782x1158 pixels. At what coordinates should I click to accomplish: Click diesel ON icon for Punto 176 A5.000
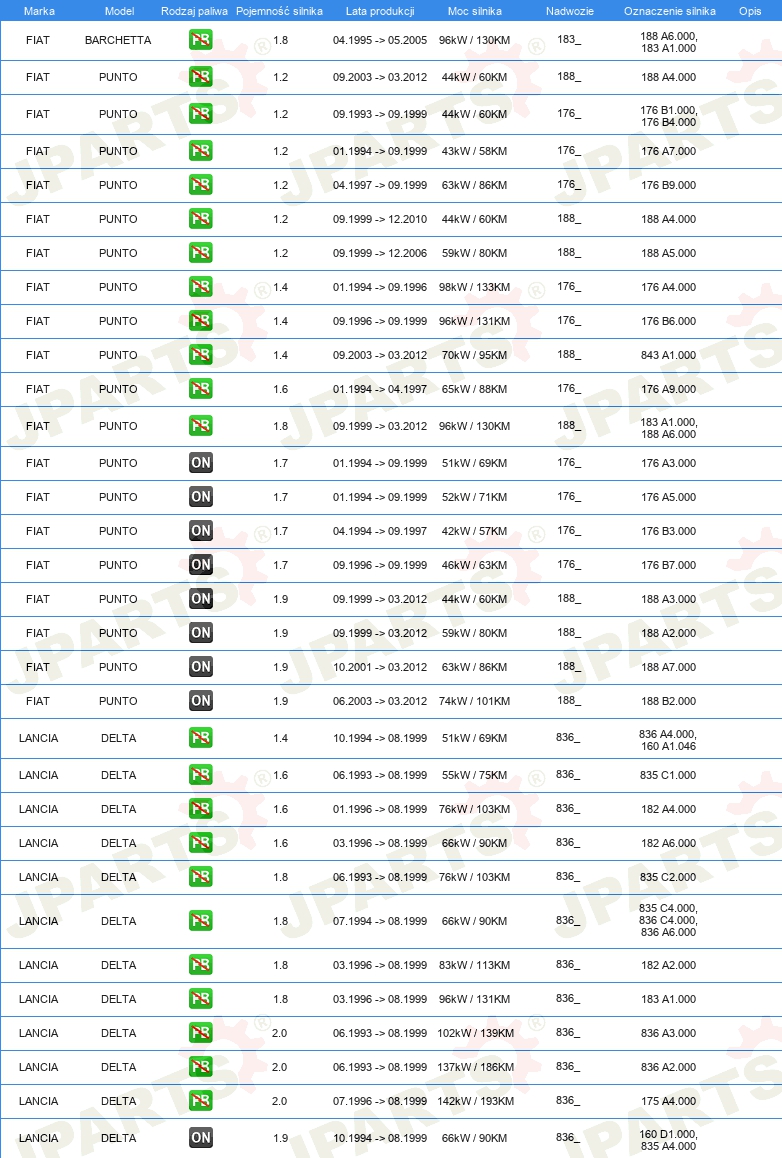(x=201, y=497)
